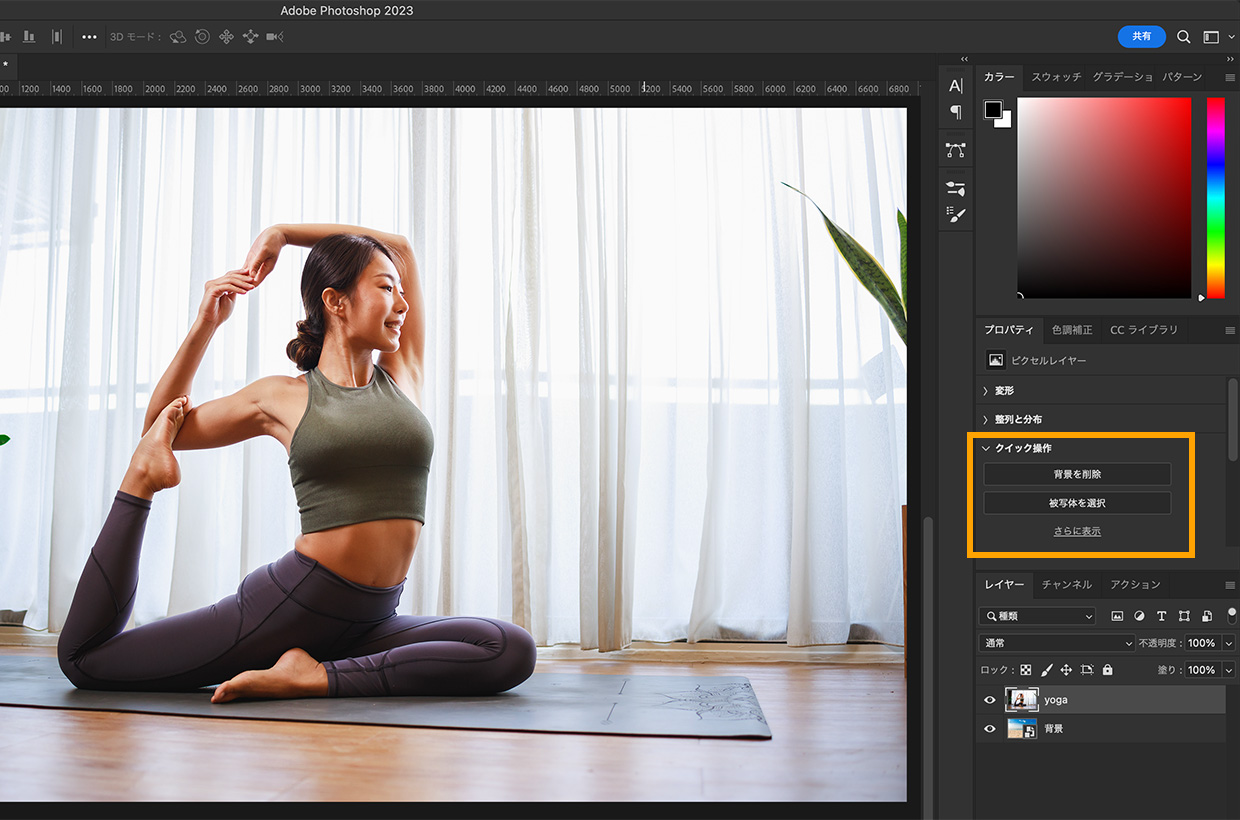Switch to the スウォッチ tab
Screen dimensions: 1240x820
tap(1056, 77)
